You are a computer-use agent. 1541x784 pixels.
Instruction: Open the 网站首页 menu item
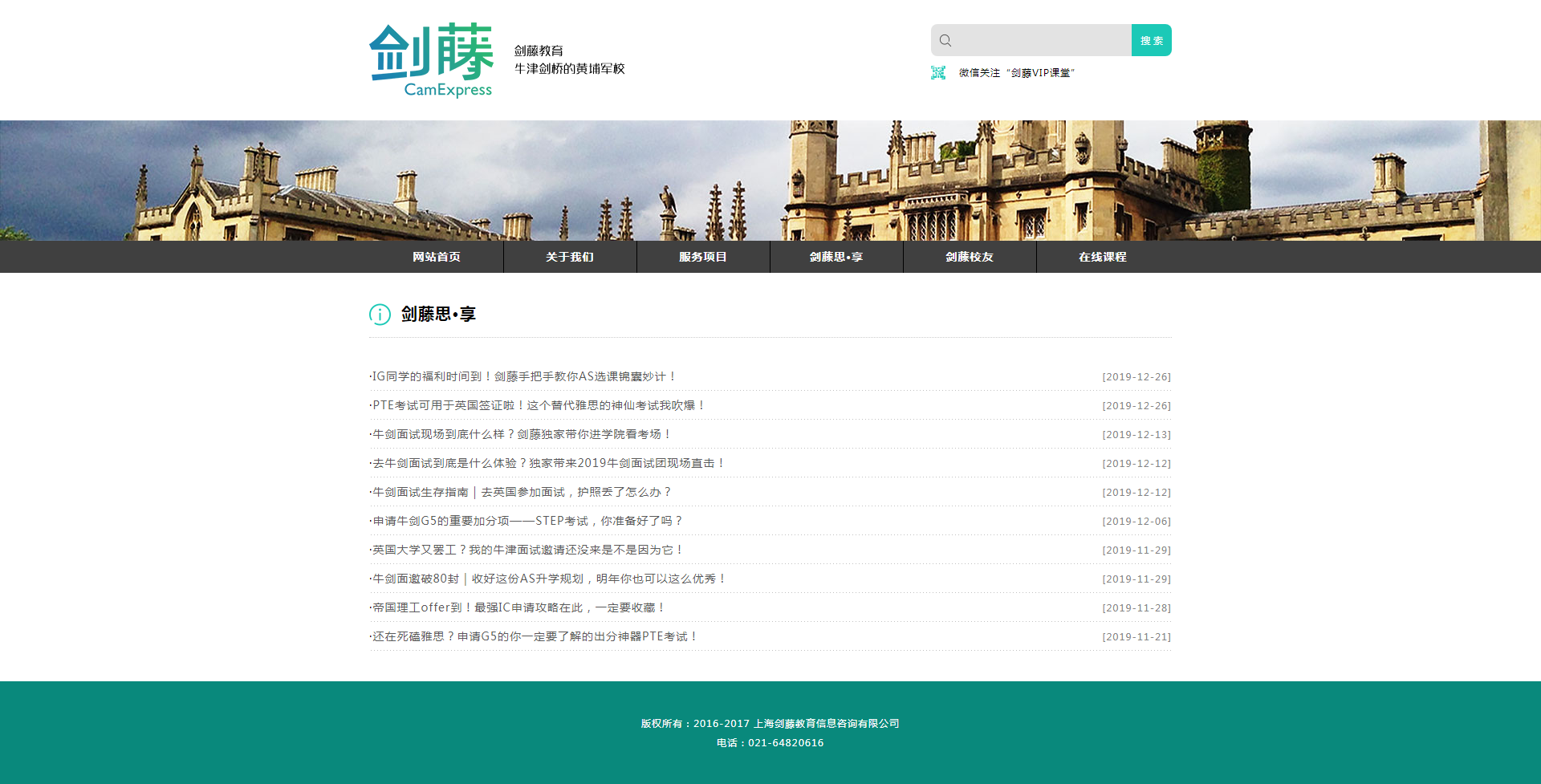[x=437, y=257]
